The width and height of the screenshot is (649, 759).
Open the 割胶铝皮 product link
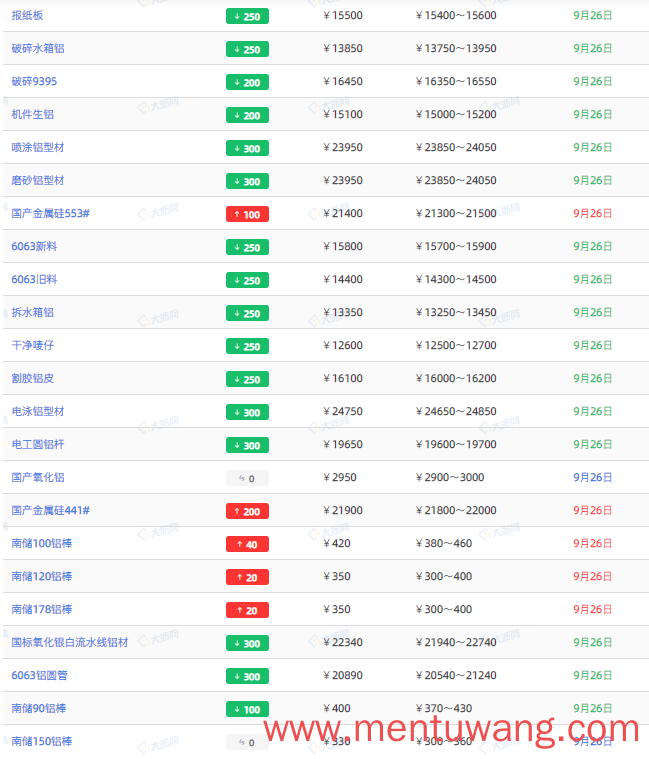[x=32, y=378]
